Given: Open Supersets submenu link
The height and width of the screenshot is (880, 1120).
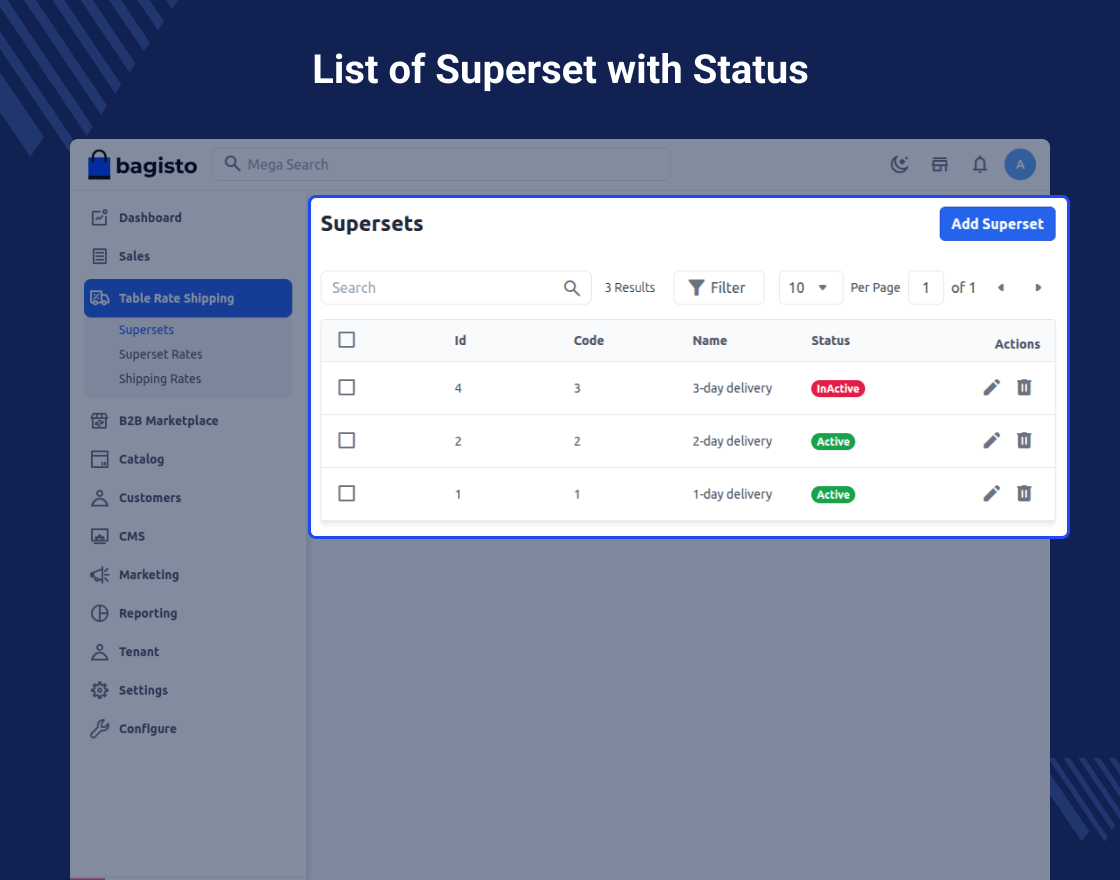Looking at the screenshot, I should tap(146, 330).
